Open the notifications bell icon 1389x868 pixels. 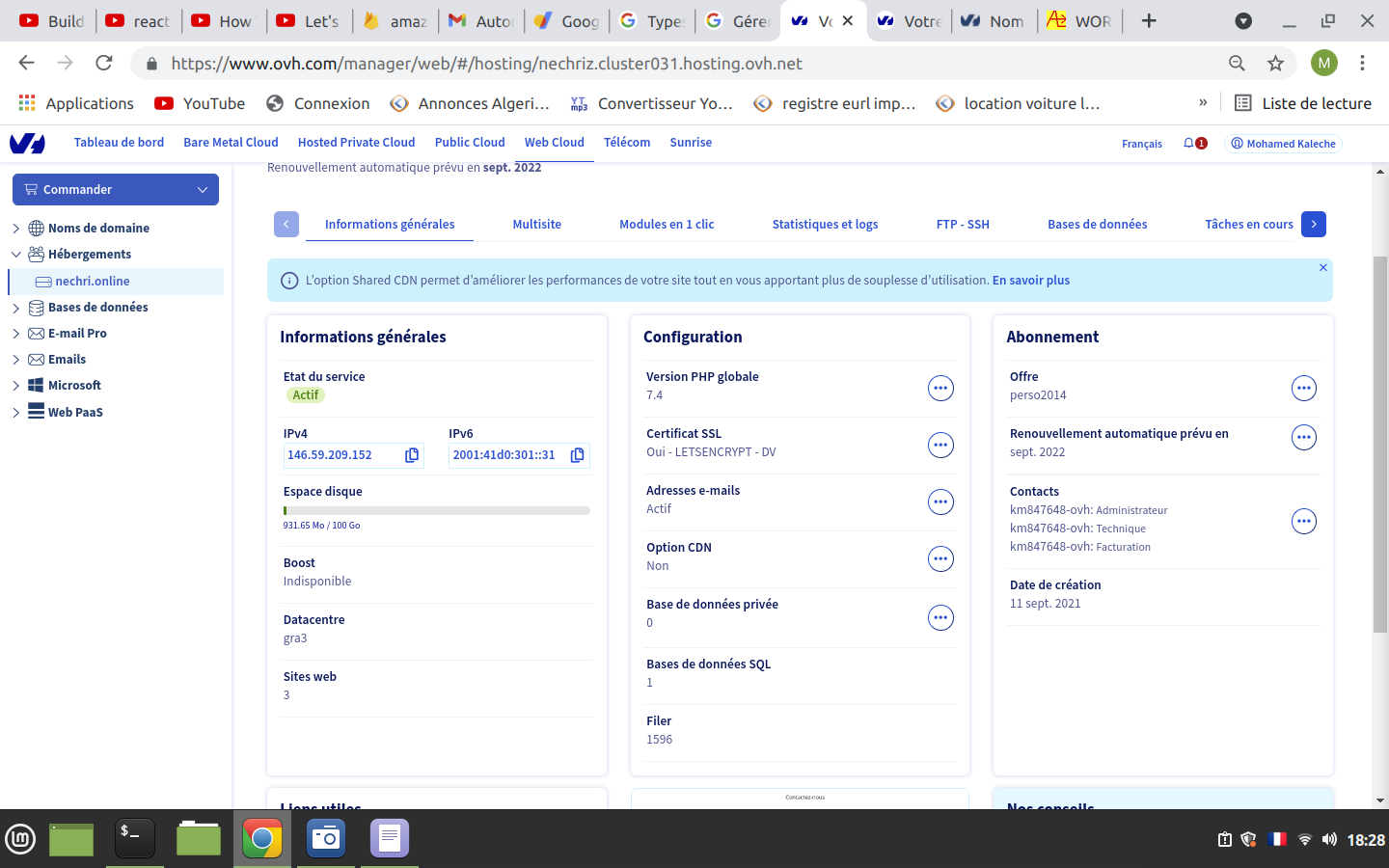(x=1189, y=144)
